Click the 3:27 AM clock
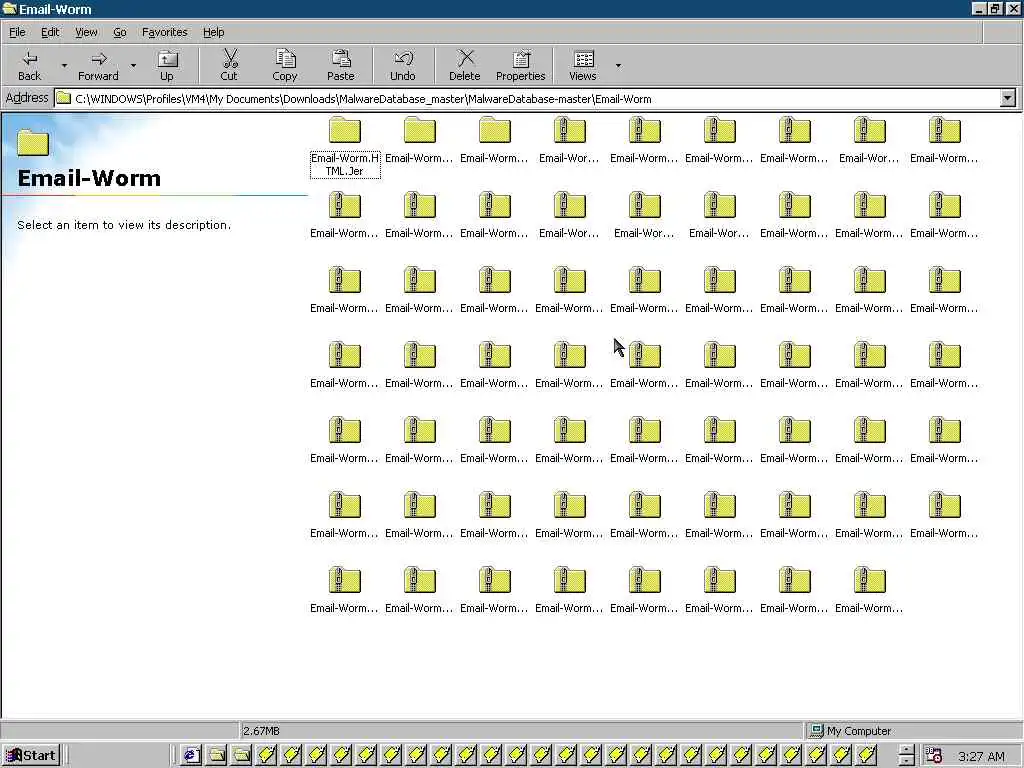The width and height of the screenshot is (1024, 768). pos(981,756)
